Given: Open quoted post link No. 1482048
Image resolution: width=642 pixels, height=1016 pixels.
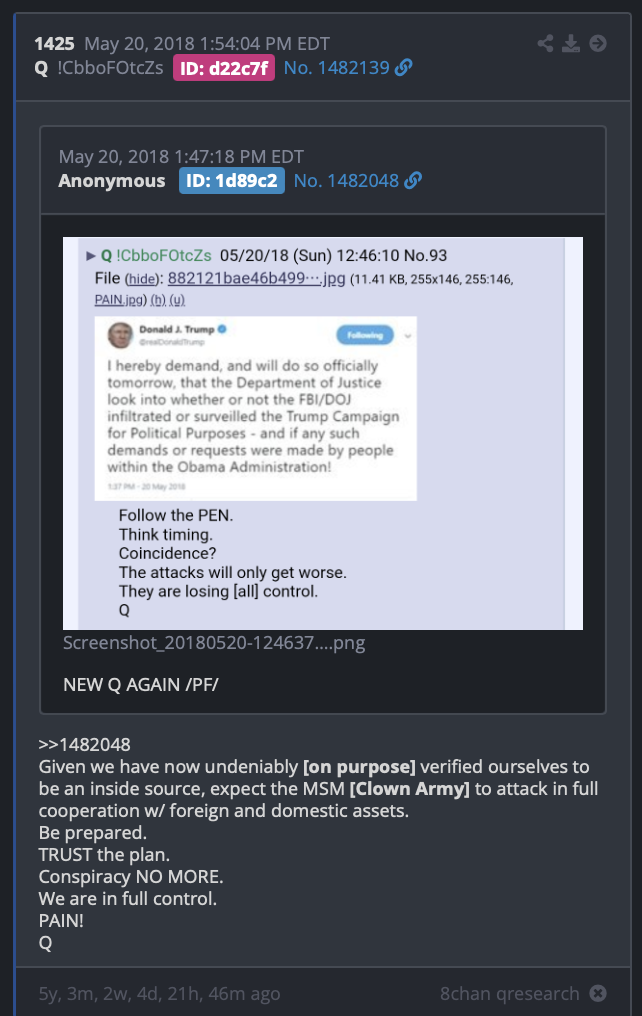Looking at the screenshot, I should point(347,181).
